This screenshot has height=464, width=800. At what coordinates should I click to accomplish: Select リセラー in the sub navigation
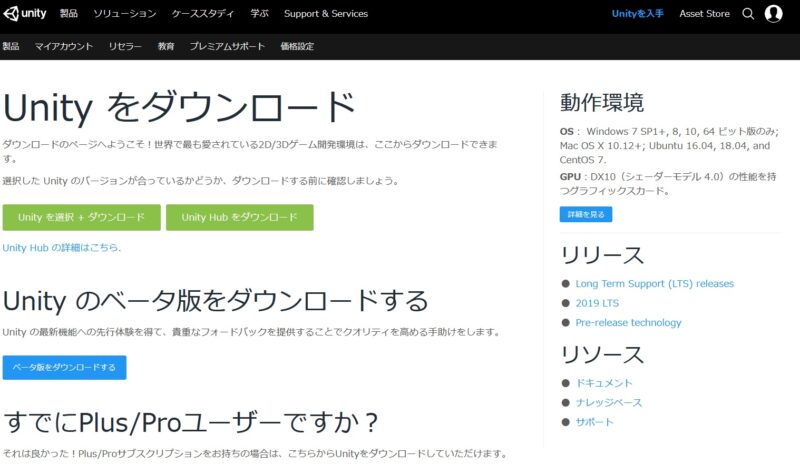pyautogui.click(x=125, y=46)
